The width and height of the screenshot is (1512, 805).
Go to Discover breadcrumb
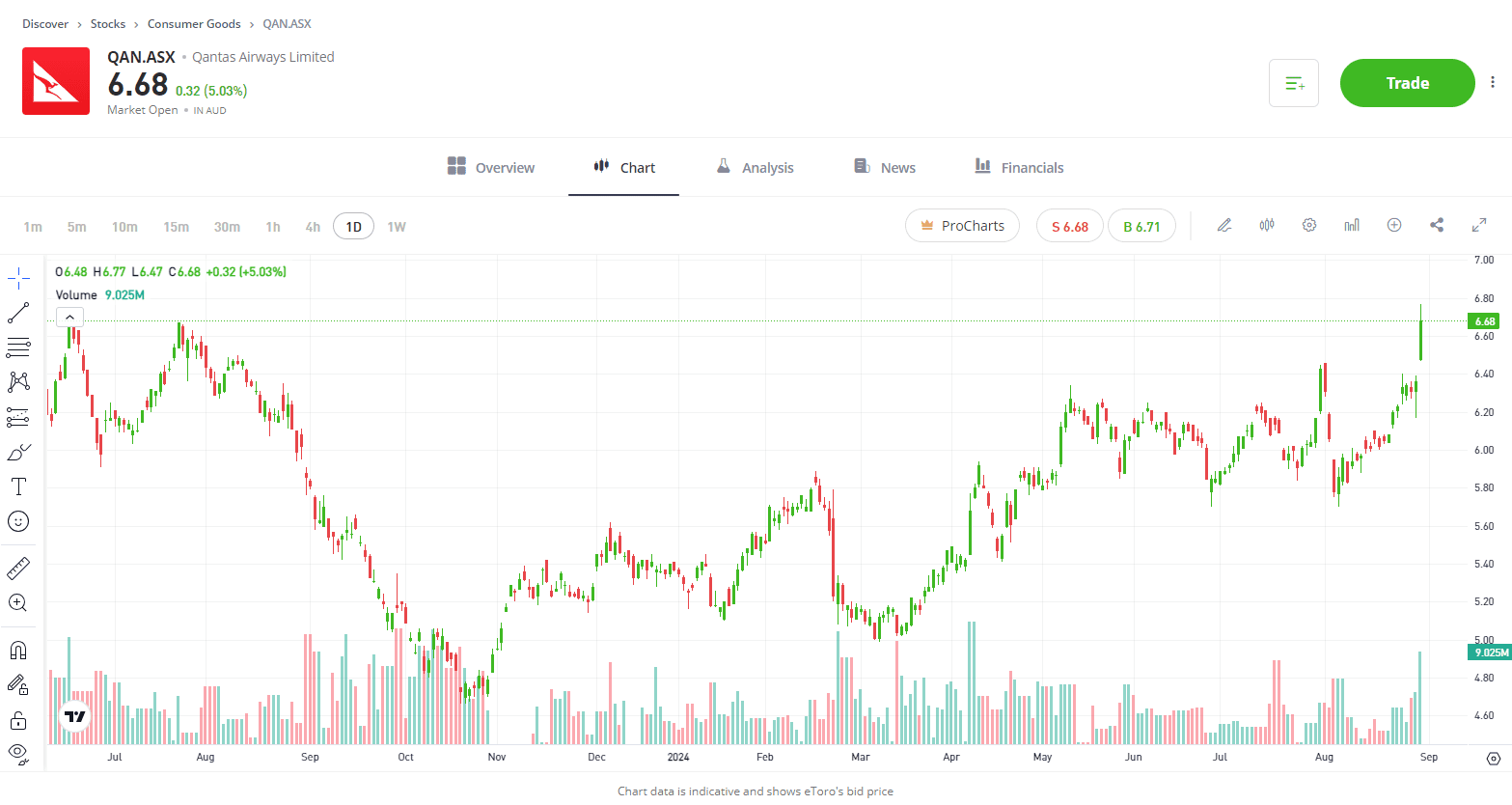tap(45, 24)
